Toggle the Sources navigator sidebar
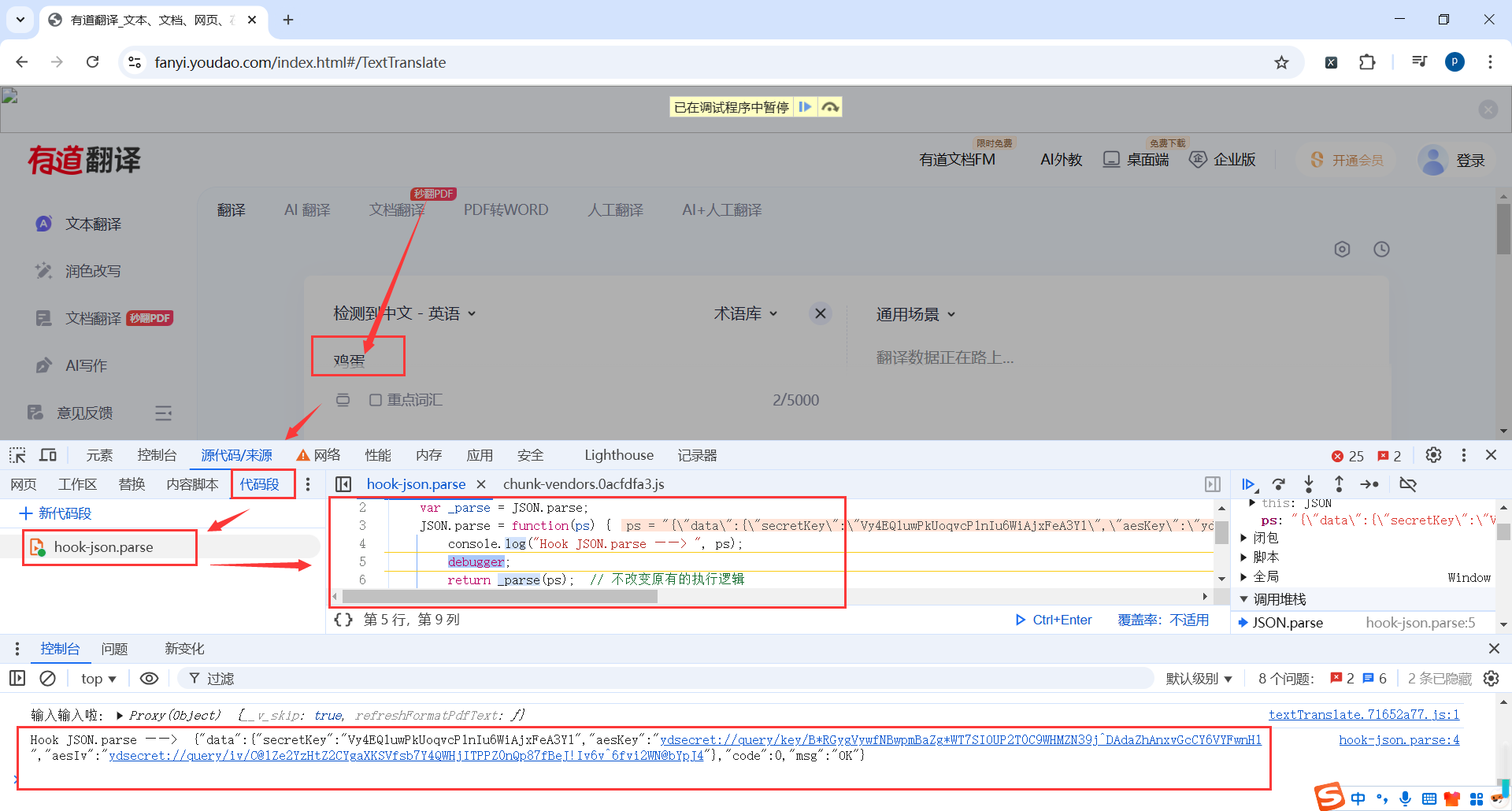1512x811 pixels. click(343, 484)
